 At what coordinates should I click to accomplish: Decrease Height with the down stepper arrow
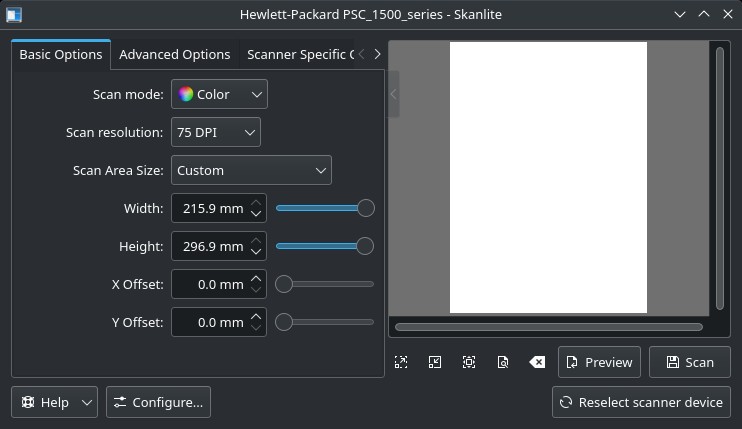point(256,252)
